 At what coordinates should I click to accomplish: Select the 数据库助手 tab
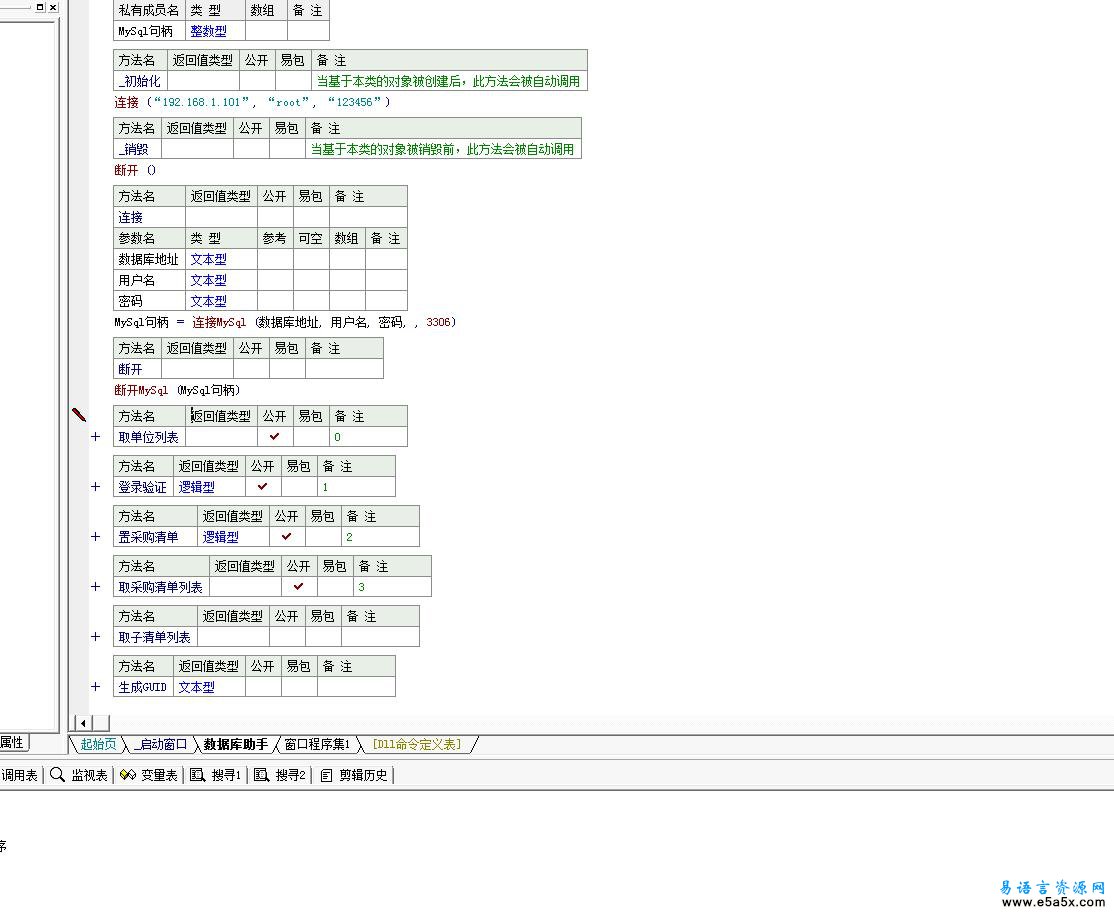coord(235,744)
